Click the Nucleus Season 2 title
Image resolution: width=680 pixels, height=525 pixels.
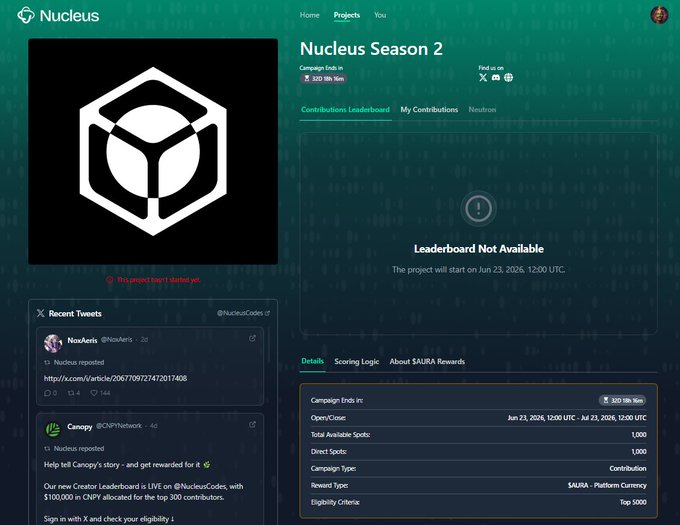point(371,49)
